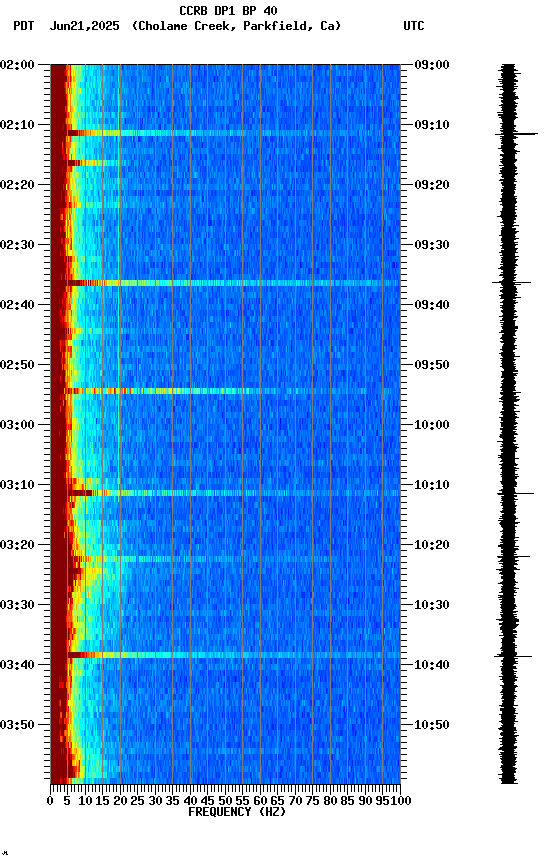This screenshot has width=552, height=864.
Task: Click the title text 'CCRB DP1 BP 40'
Action: (228, 11)
